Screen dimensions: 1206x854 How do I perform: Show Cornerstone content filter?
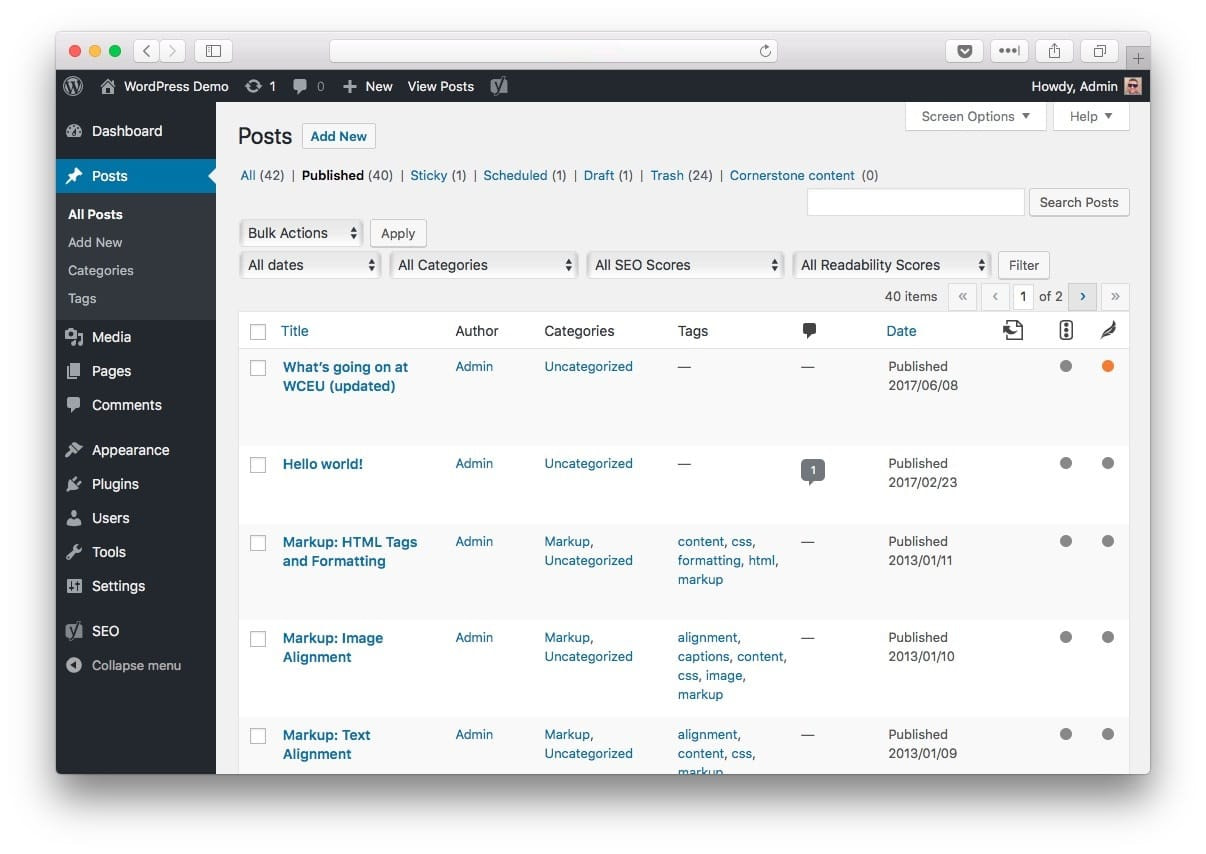click(792, 175)
